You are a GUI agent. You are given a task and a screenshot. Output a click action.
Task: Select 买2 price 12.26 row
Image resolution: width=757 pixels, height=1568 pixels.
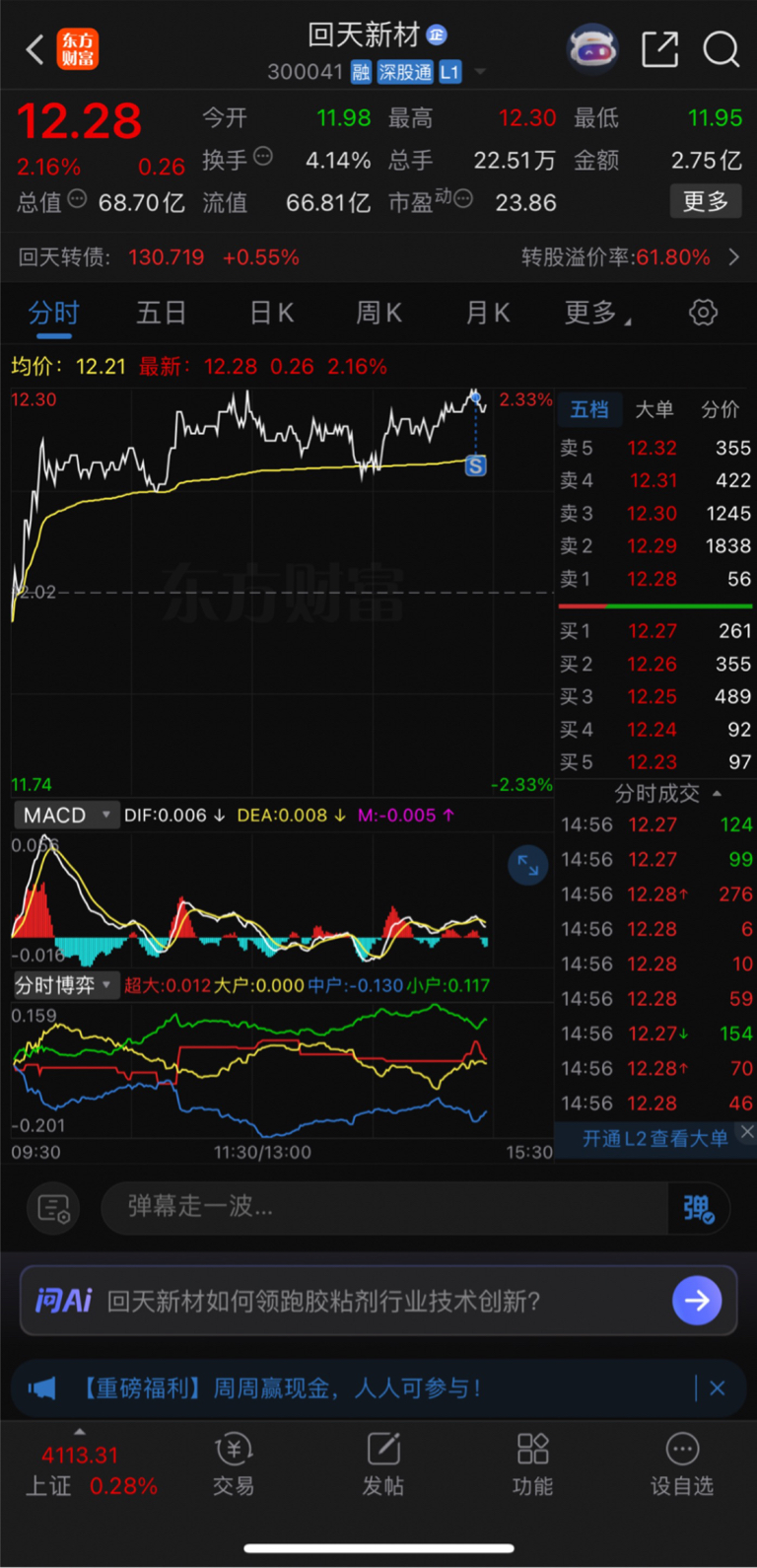[x=655, y=664]
